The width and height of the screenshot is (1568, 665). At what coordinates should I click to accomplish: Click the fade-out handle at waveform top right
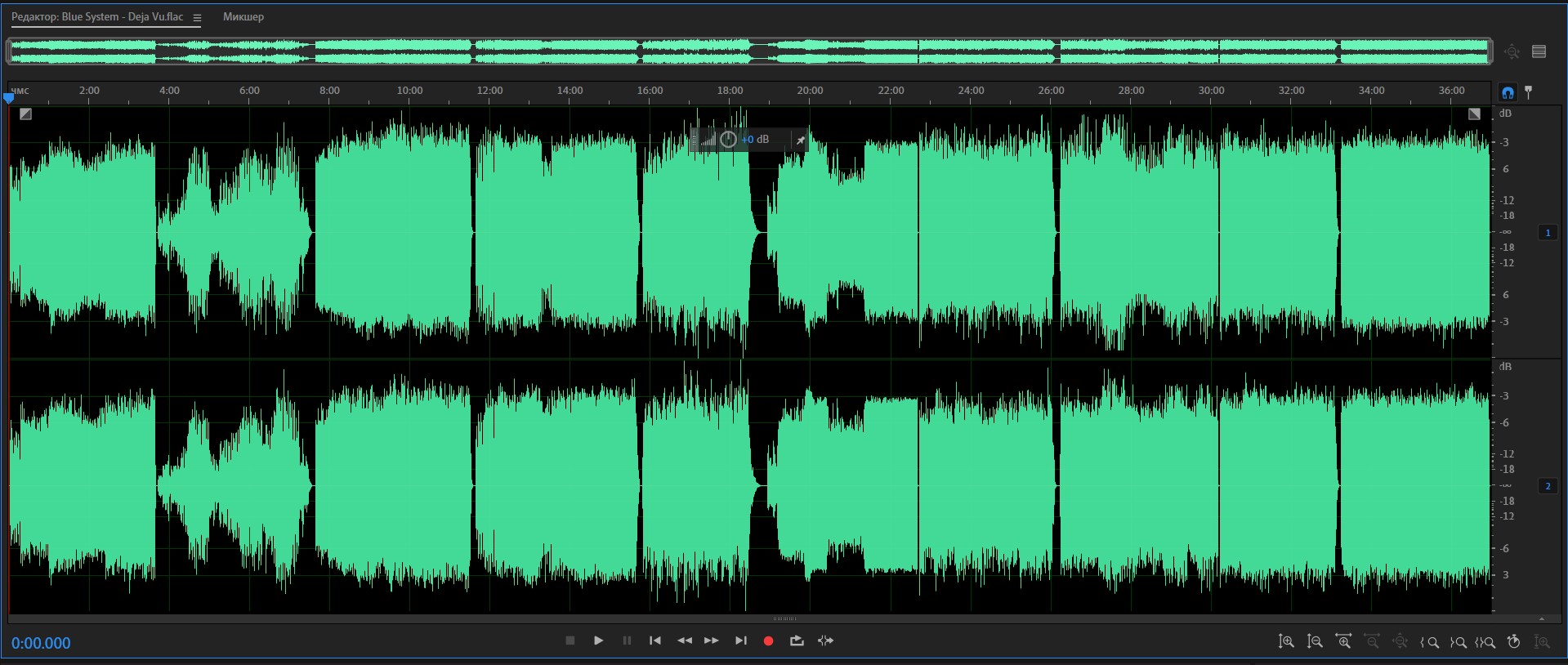coord(1474,114)
